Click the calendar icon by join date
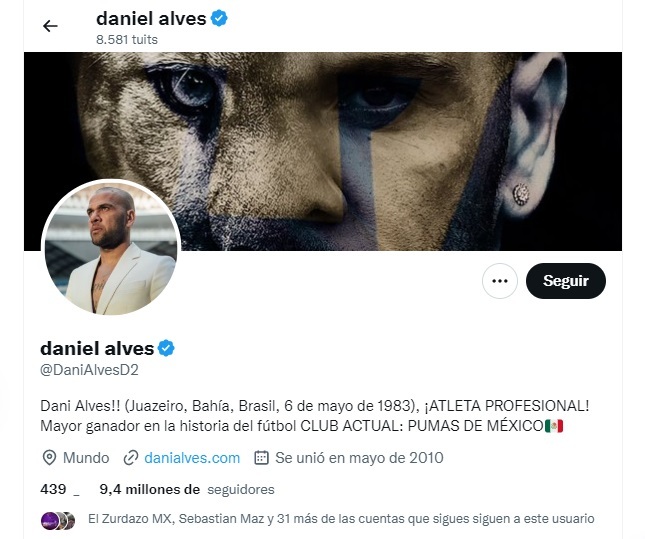 [x=262, y=458]
